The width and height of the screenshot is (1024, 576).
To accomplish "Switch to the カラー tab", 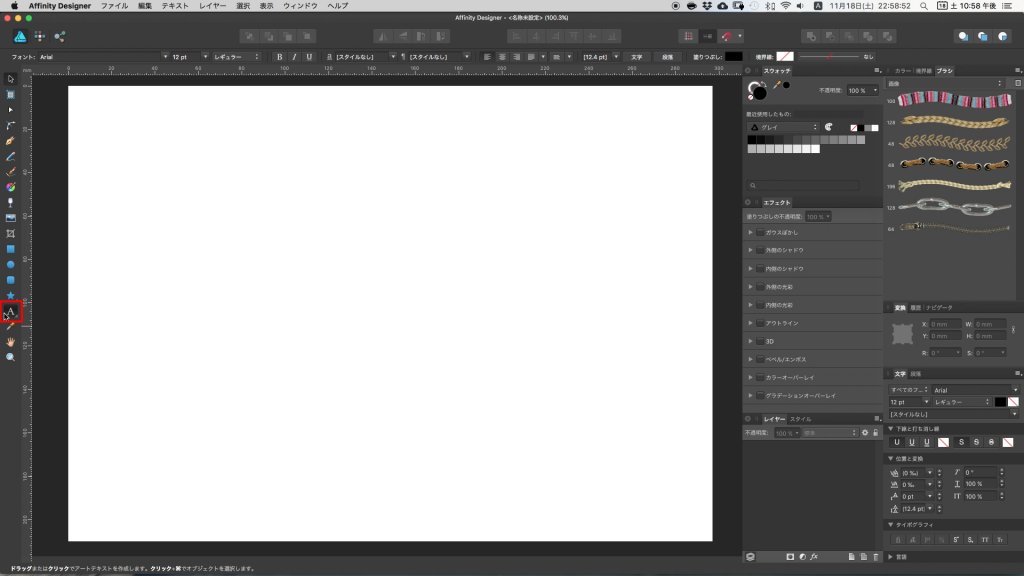I will [x=903, y=71].
